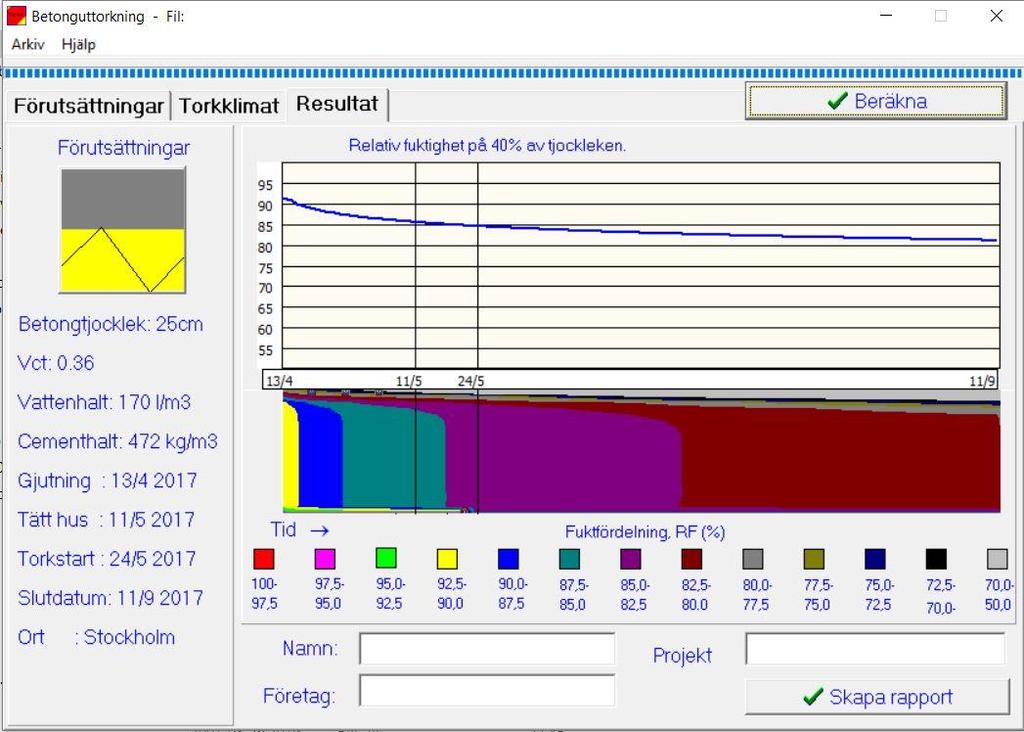Click the Torkstart : 24/5 2017 text
The height and width of the screenshot is (732, 1024).
106,559
